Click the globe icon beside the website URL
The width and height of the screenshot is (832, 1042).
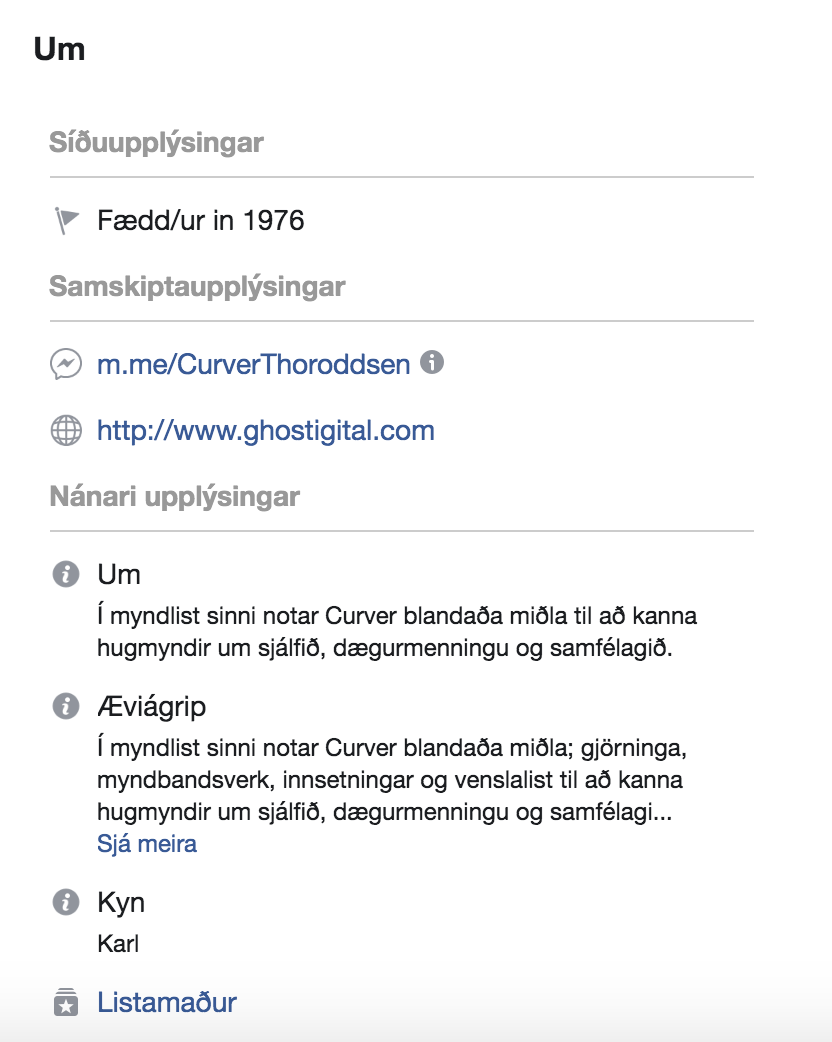tap(66, 431)
